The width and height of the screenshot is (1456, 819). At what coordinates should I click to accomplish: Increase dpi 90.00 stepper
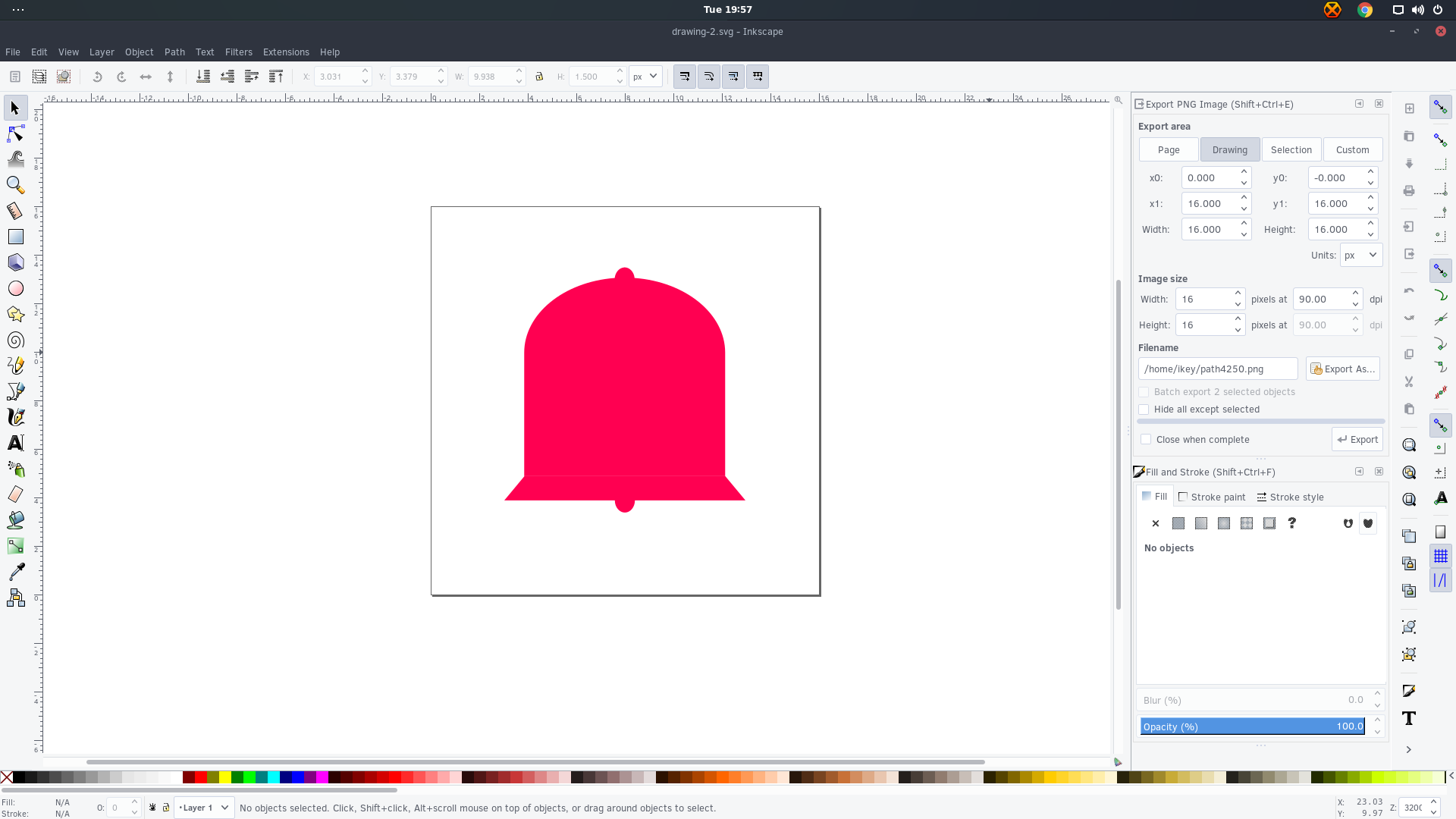(1355, 294)
